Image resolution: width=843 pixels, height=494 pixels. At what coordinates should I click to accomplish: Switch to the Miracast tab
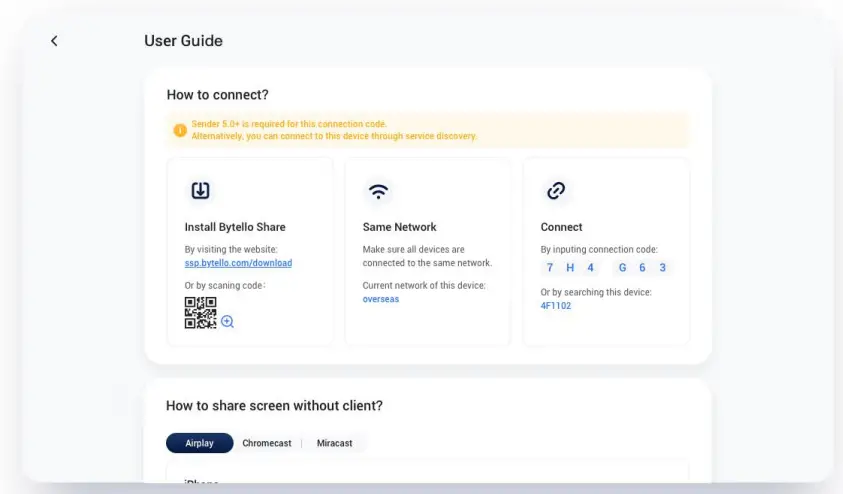(334, 443)
